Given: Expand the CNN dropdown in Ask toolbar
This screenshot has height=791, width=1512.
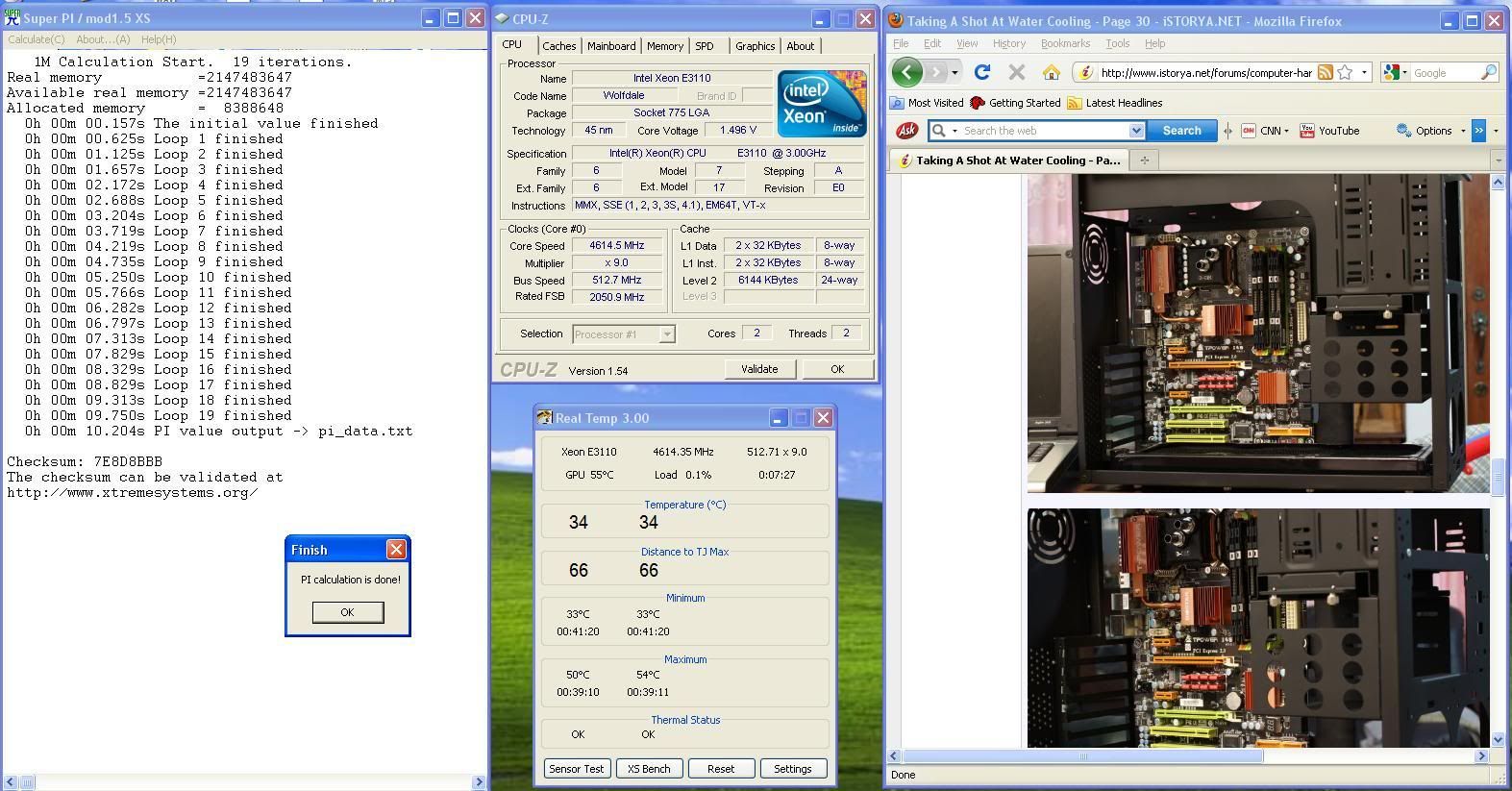Looking at the screenshot, I should coord(1286,131).
